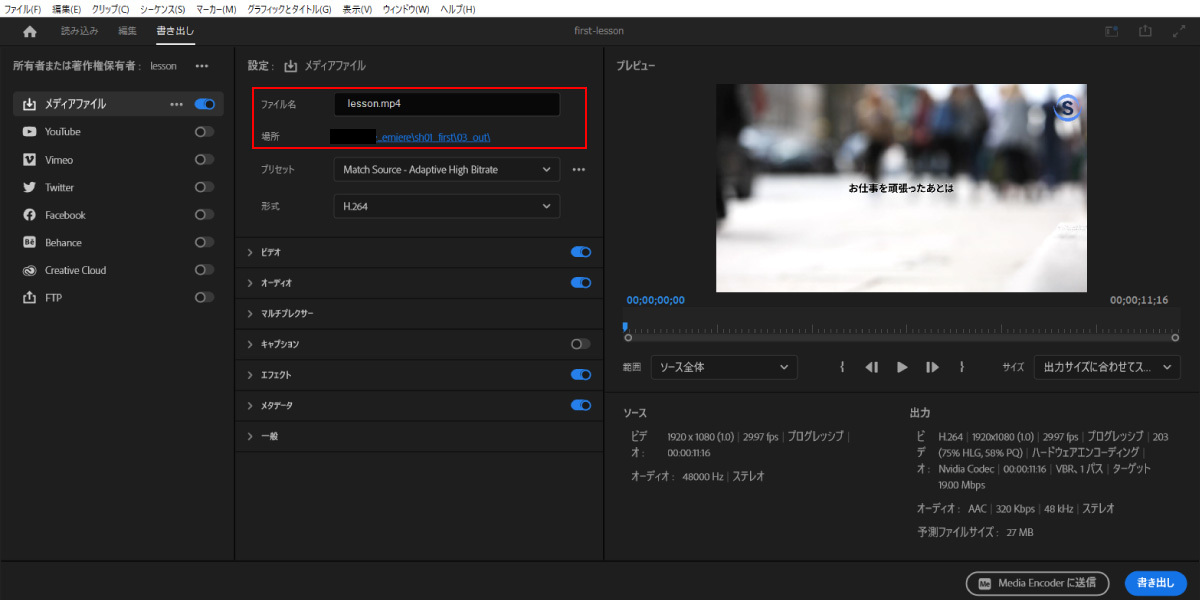Step forward one frame in preview

point(932,367)
